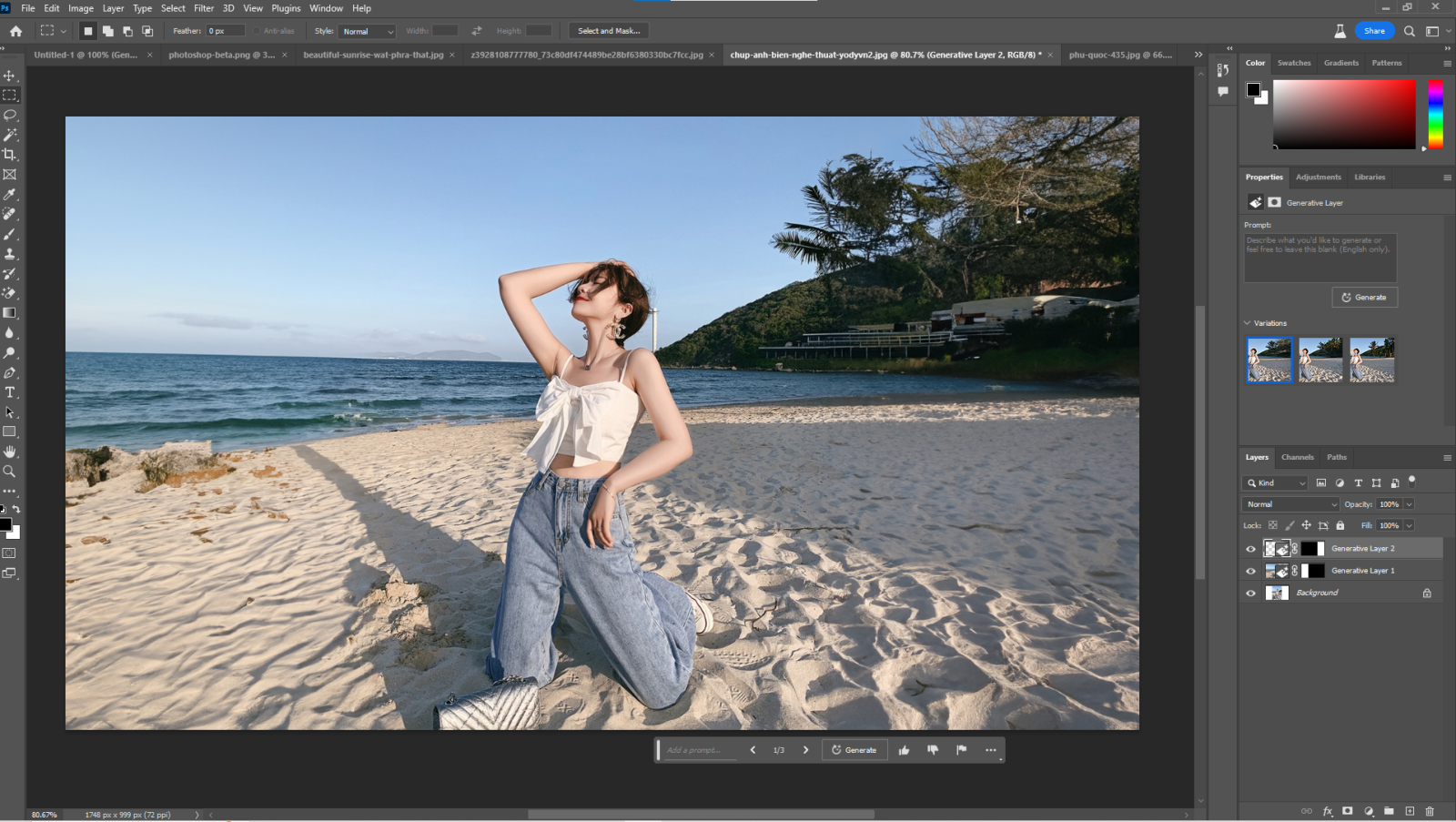Select the Eraser tool
1456x822 pixels.
pyautogui.click(x=10, y=293)
